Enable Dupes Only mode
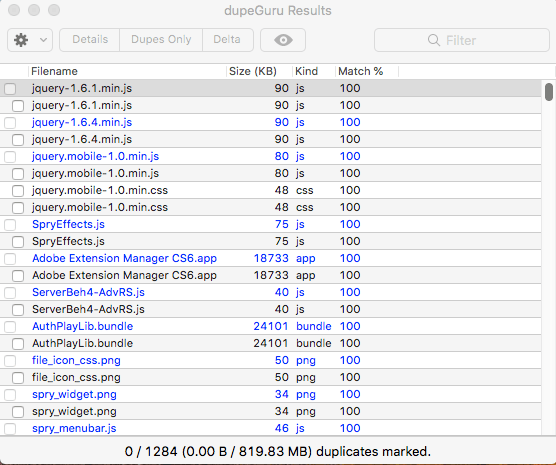Screen dimensions: 556x465 click(x=161, y=40)
